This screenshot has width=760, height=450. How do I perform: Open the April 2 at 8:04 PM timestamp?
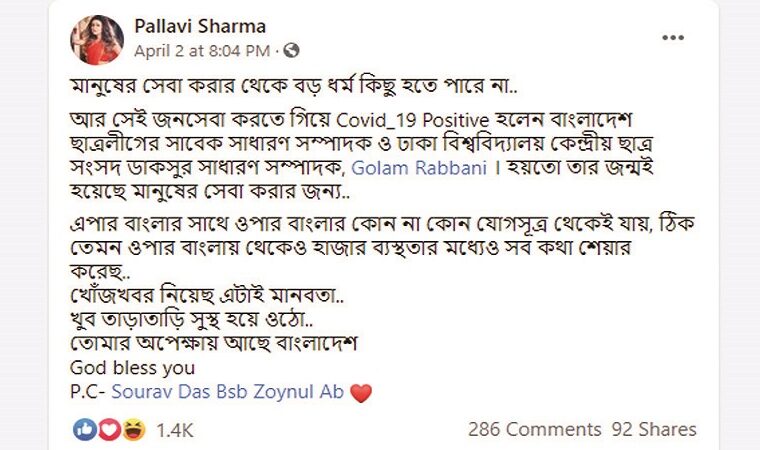point(202,51)
